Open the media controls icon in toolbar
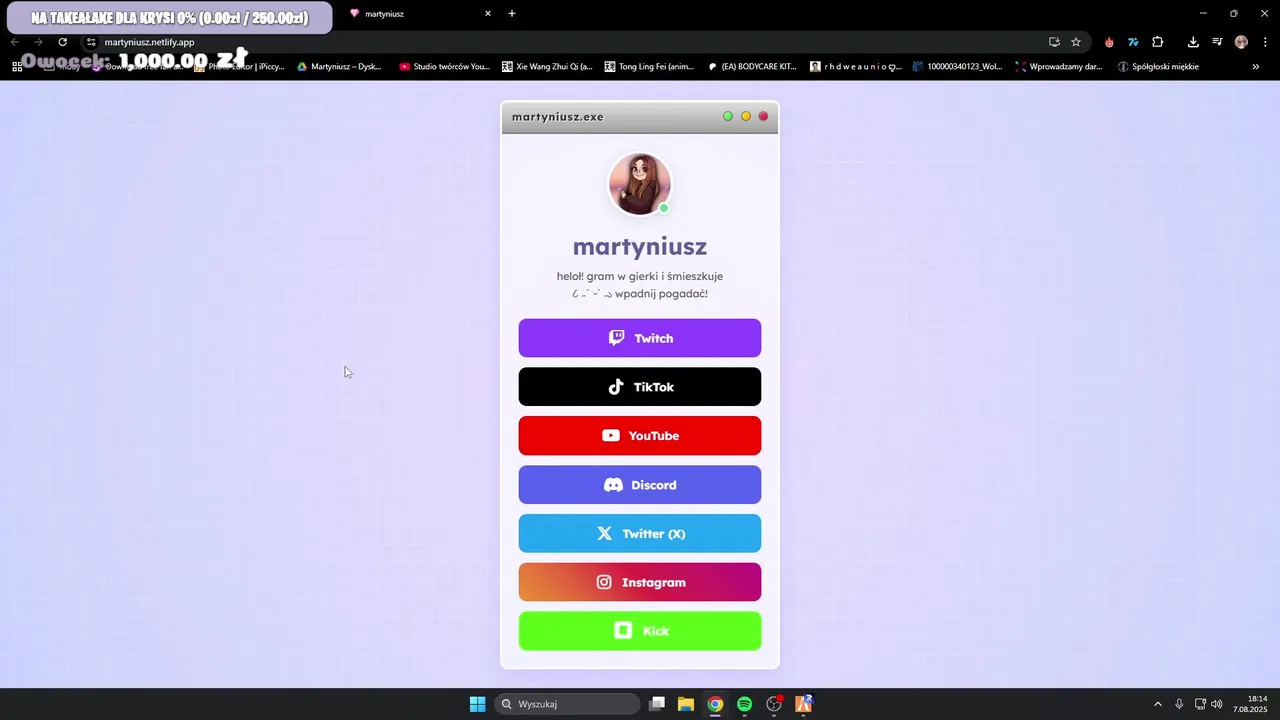The image size is (1280, 720). [x=1217, y=42]
